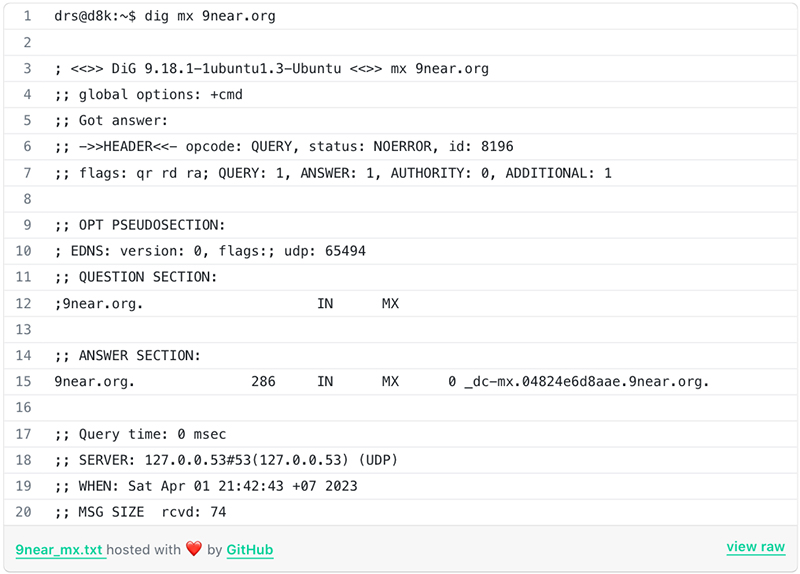Click the '_dc-mx.04824e6d8aae.9near.org.' record value
Screen dimensions: 800x574
pyautogui.click(x=586, y=381)
